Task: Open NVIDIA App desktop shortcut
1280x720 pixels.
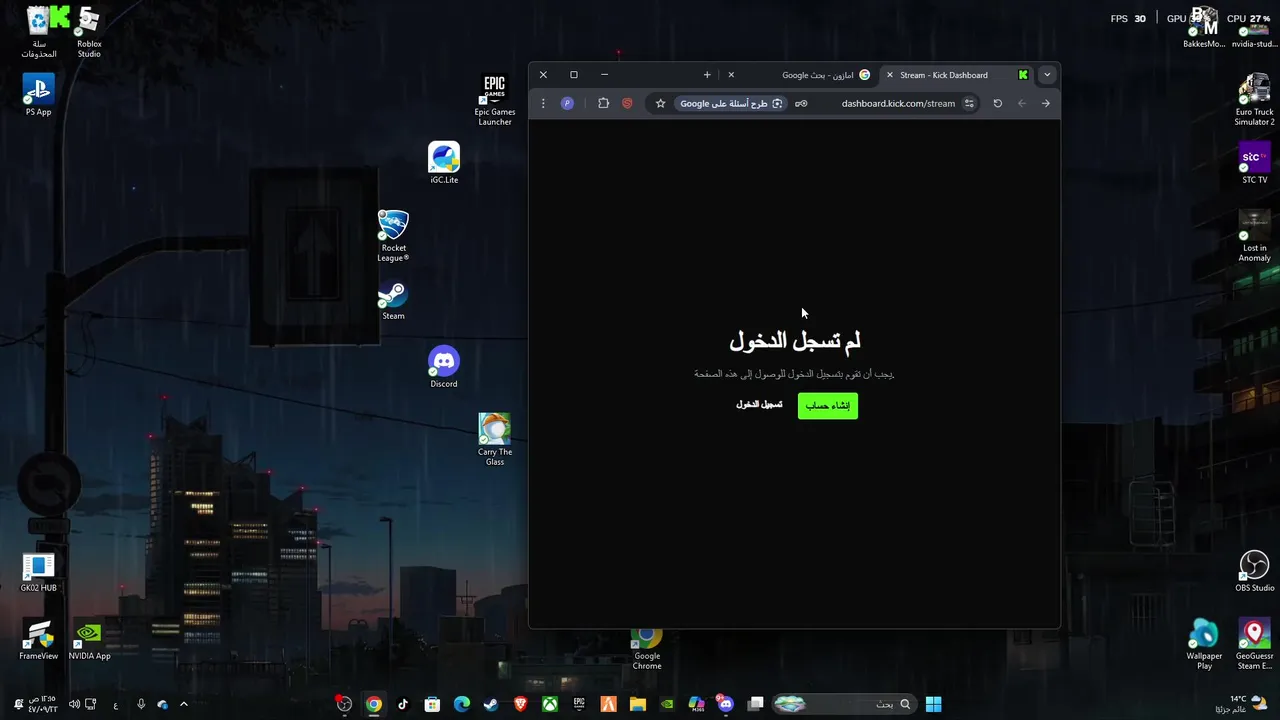Action: click(89, 641)
